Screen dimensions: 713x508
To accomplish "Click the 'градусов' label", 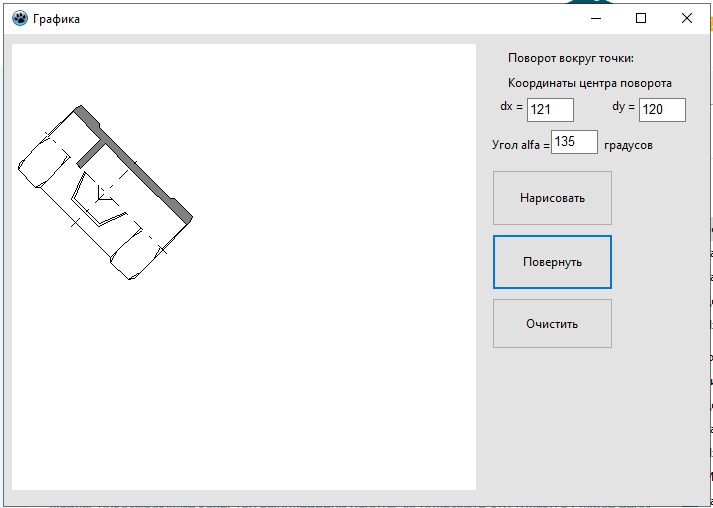I will (x=628, y=146).
